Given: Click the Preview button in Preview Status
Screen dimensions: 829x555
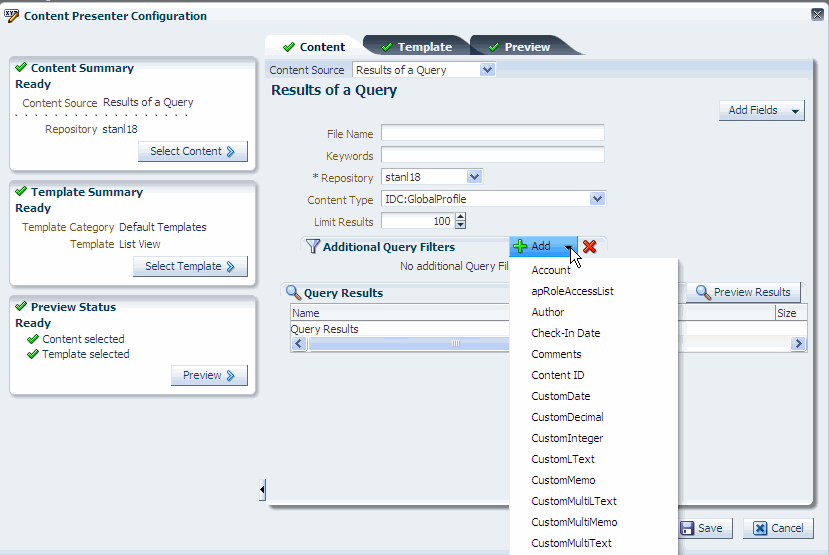Looking at the screenshot, I should (x=209, y=375).
